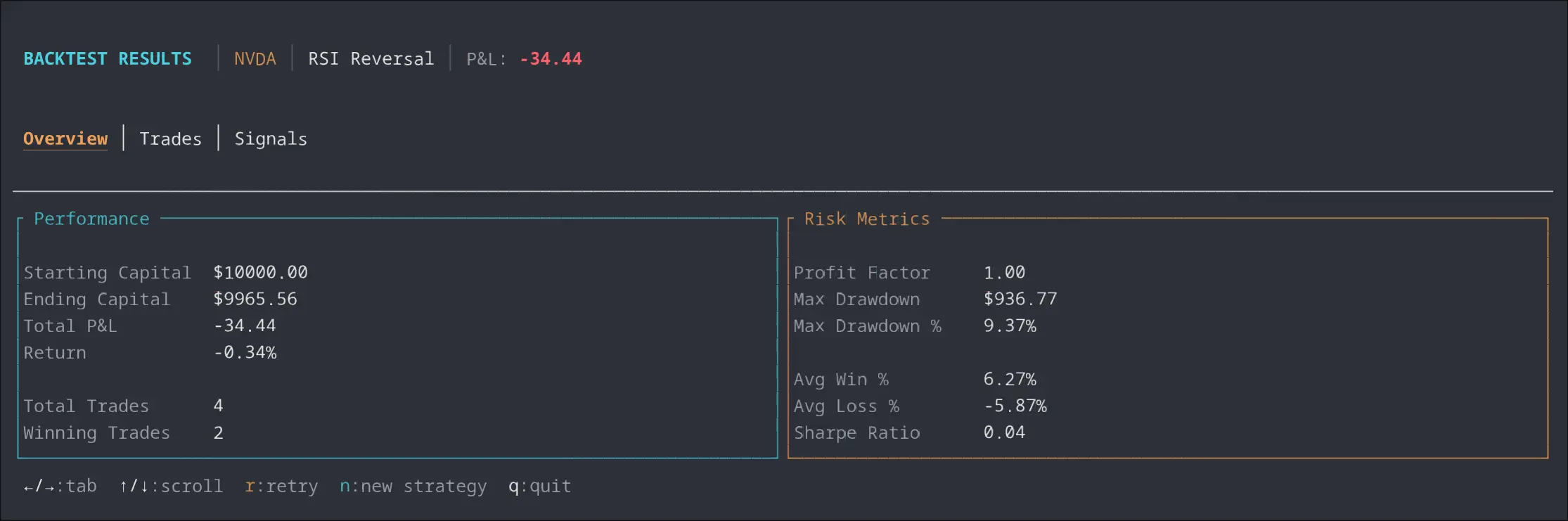Screen dimensions: 1568x521
Task: Click the Max Drawdown value
Action: pyautogui.click(x=1021, y=299)
